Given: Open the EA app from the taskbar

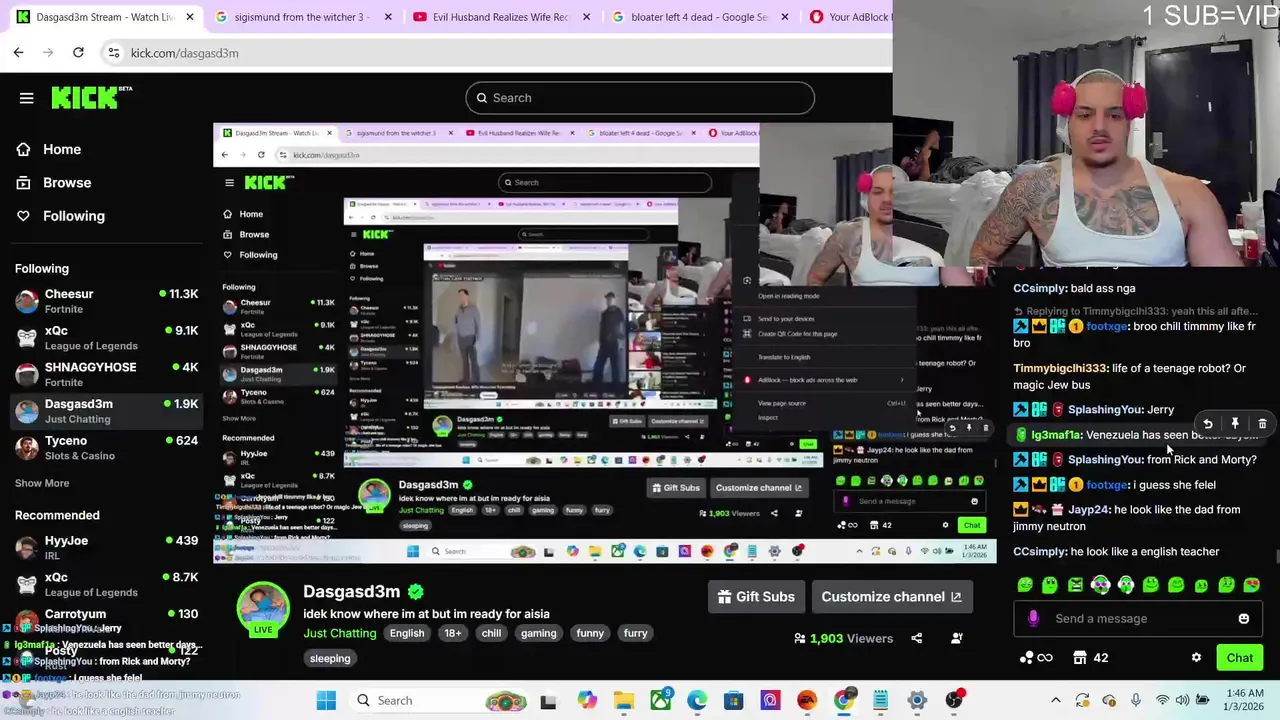Looking at the screenshot, I should pos(807,700).
